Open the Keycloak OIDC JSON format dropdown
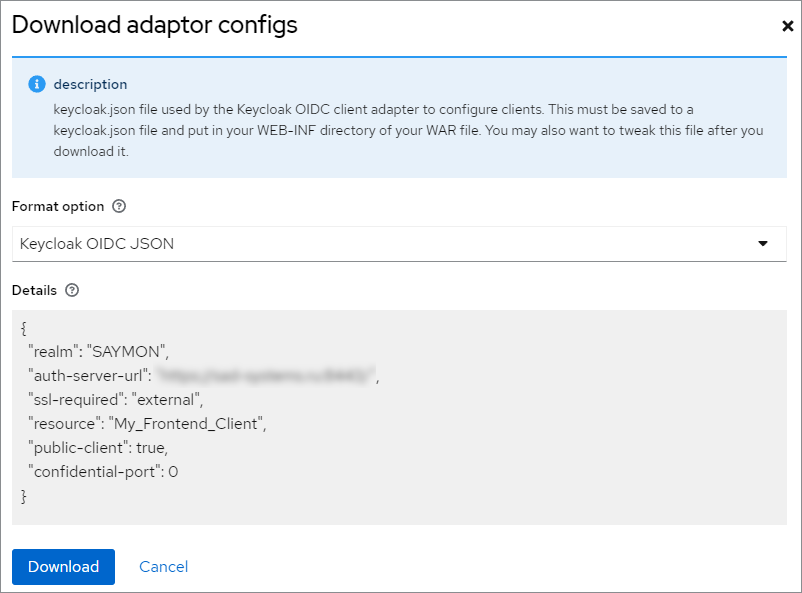Viewport: 802px width, 593px height. click(399, 244)
